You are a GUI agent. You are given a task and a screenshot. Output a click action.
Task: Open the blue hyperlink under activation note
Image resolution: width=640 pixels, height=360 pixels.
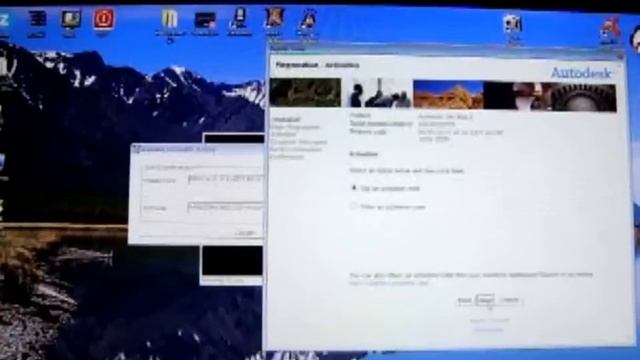click(x=389, y=282)
